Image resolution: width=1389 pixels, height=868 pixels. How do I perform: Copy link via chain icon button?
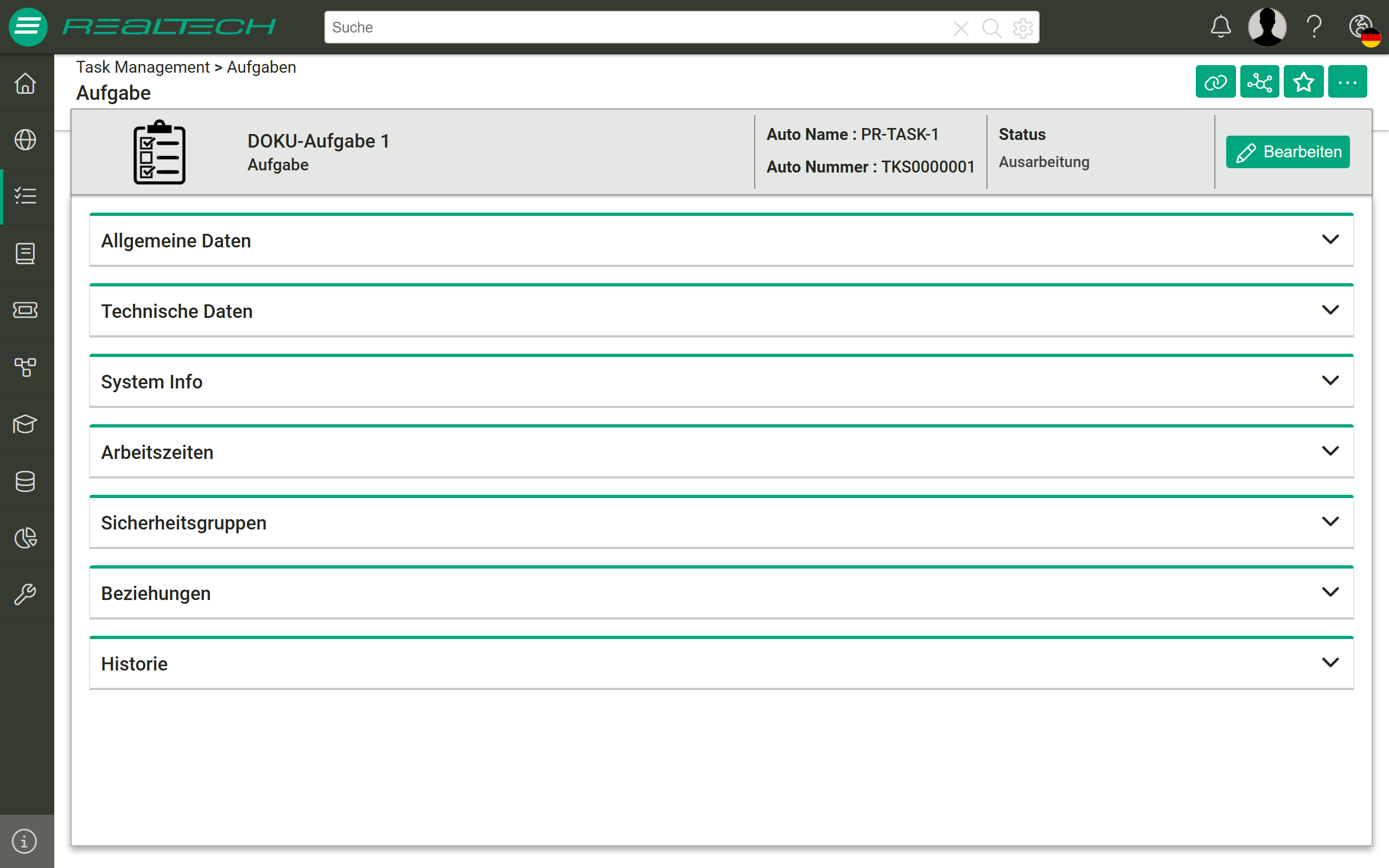pyautogui.click(x=1215, y=82)
